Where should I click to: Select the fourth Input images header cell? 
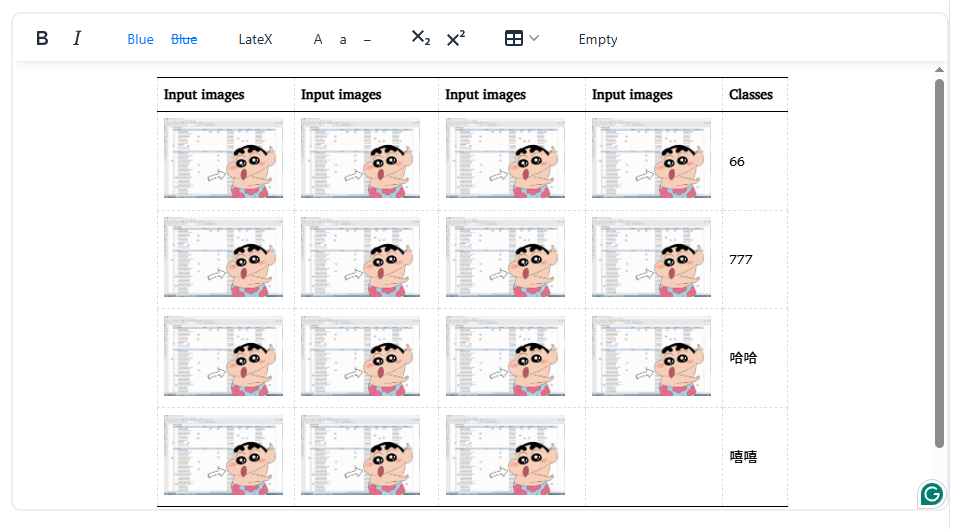point(654,94)
